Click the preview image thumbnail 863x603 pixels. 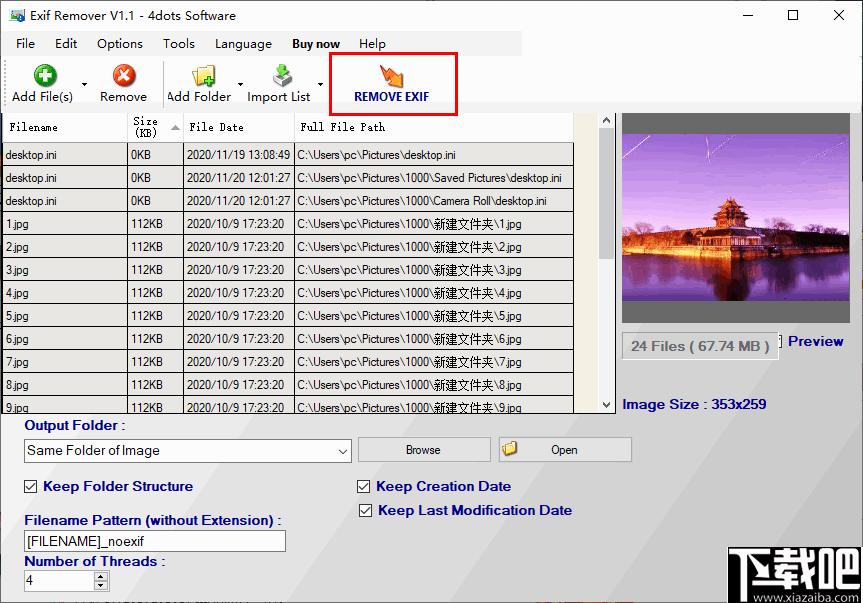pos(736,217)
